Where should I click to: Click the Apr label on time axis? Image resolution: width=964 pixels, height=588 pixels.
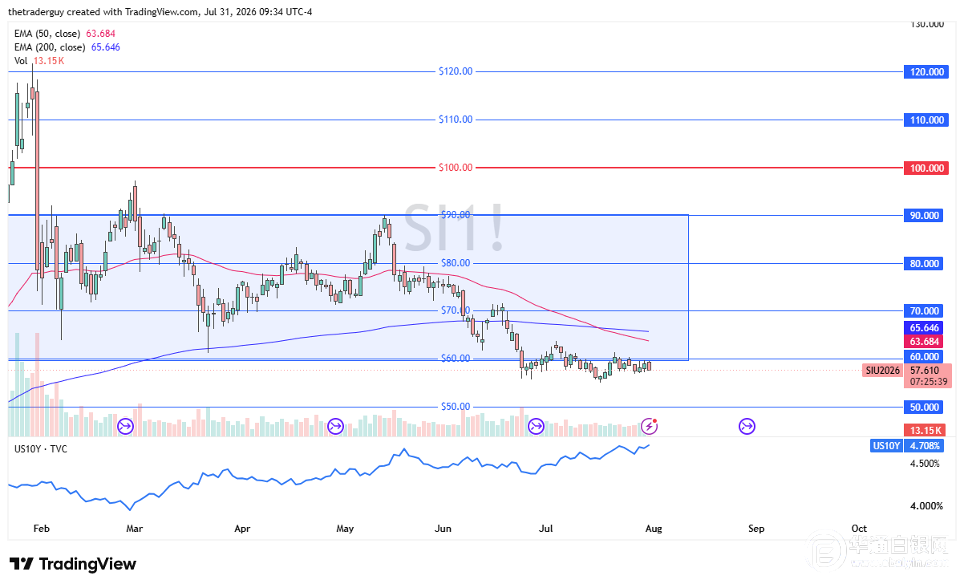pyautogui.click(x=242, y=528)
